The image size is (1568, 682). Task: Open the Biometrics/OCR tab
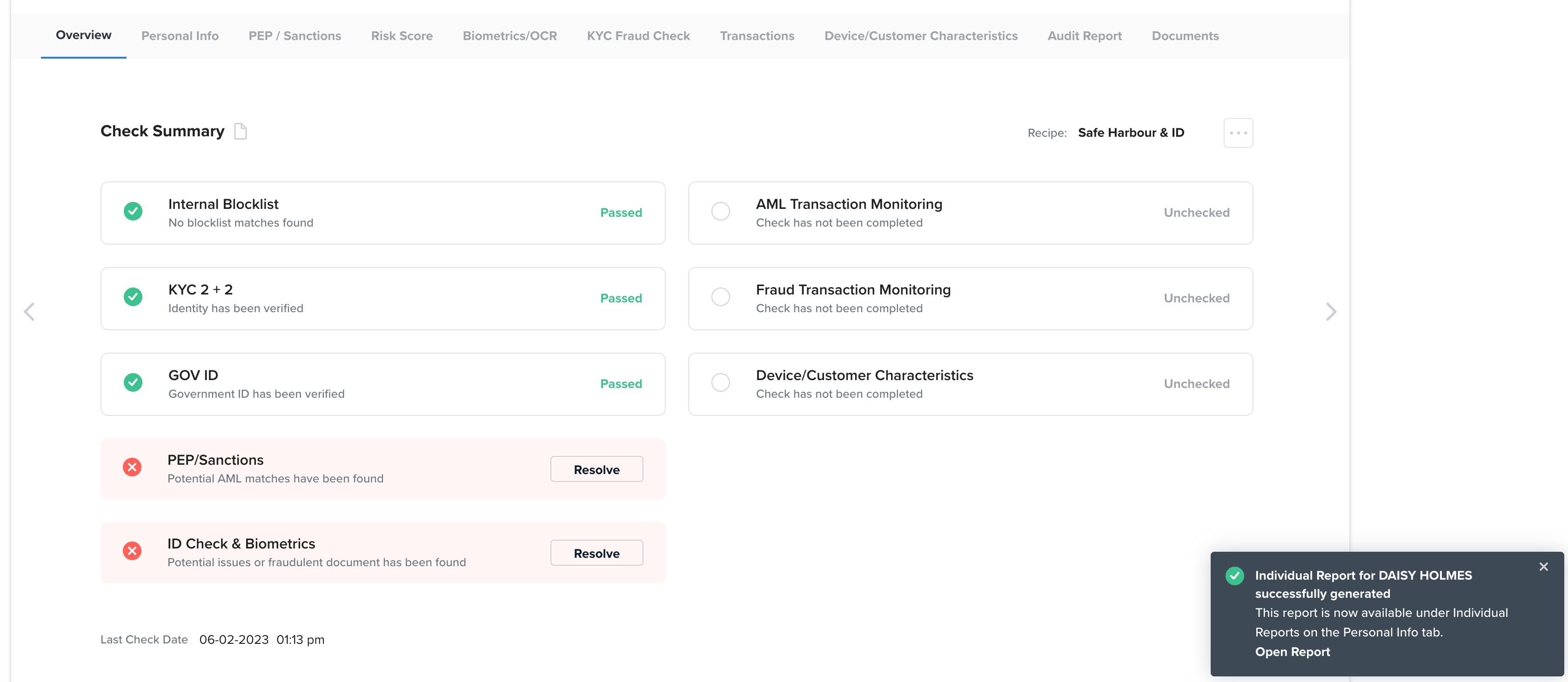click(x=509, y=36)
